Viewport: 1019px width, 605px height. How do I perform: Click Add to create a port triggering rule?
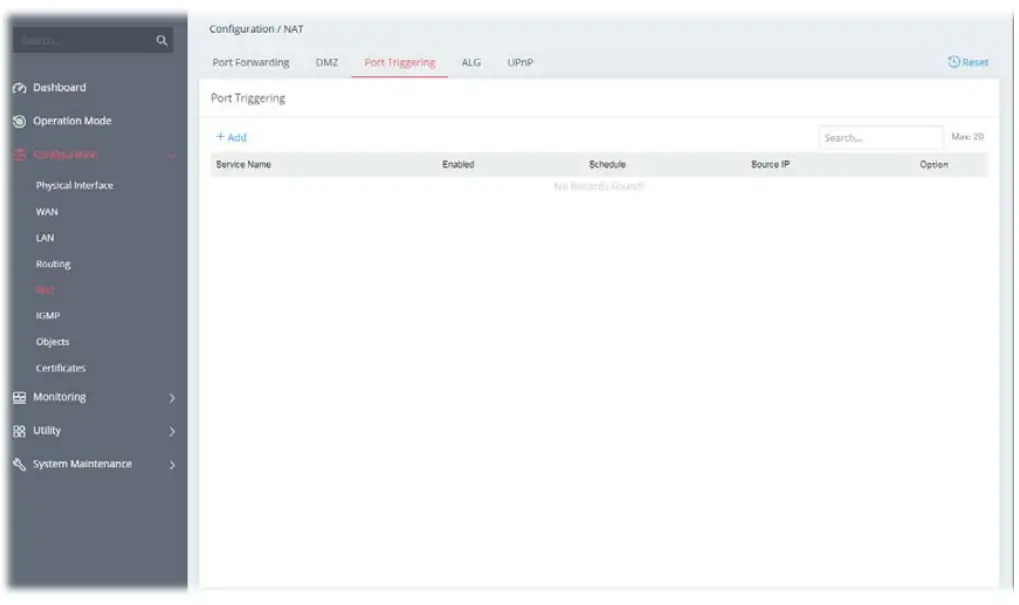231,137
